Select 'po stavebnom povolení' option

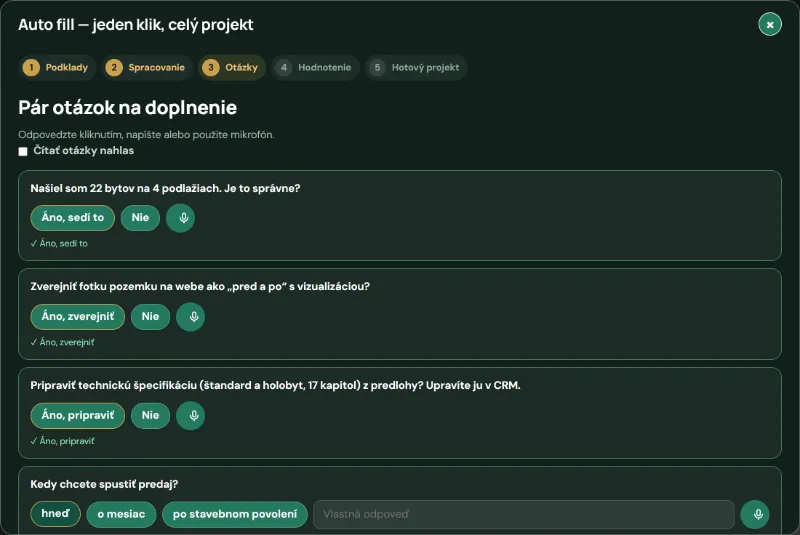point(235,514)
